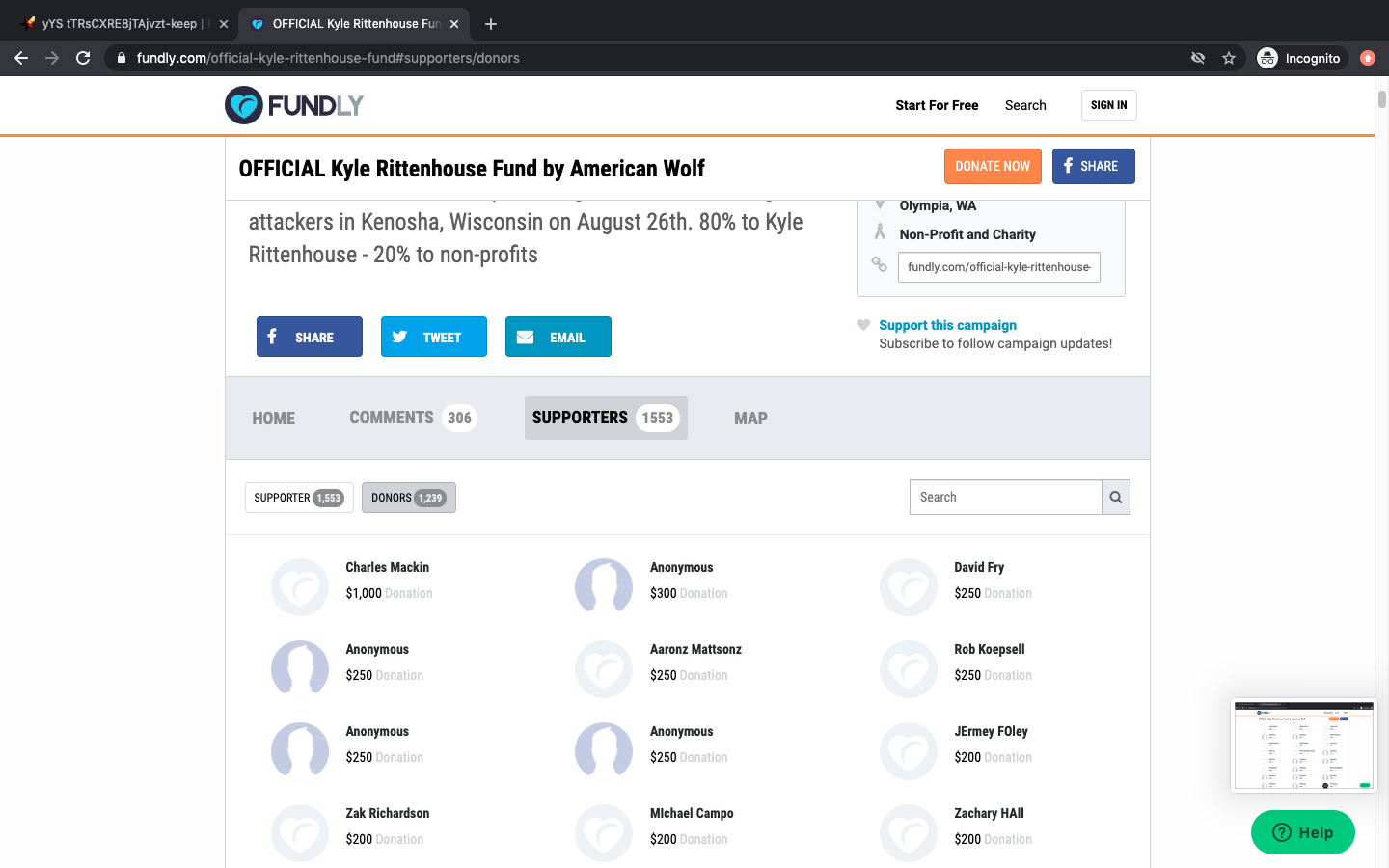1389x868 pixels.
Task: Close the yYS tTRsCXRE8jTAjvzt-keep tab
Action: tap(224, 24)
